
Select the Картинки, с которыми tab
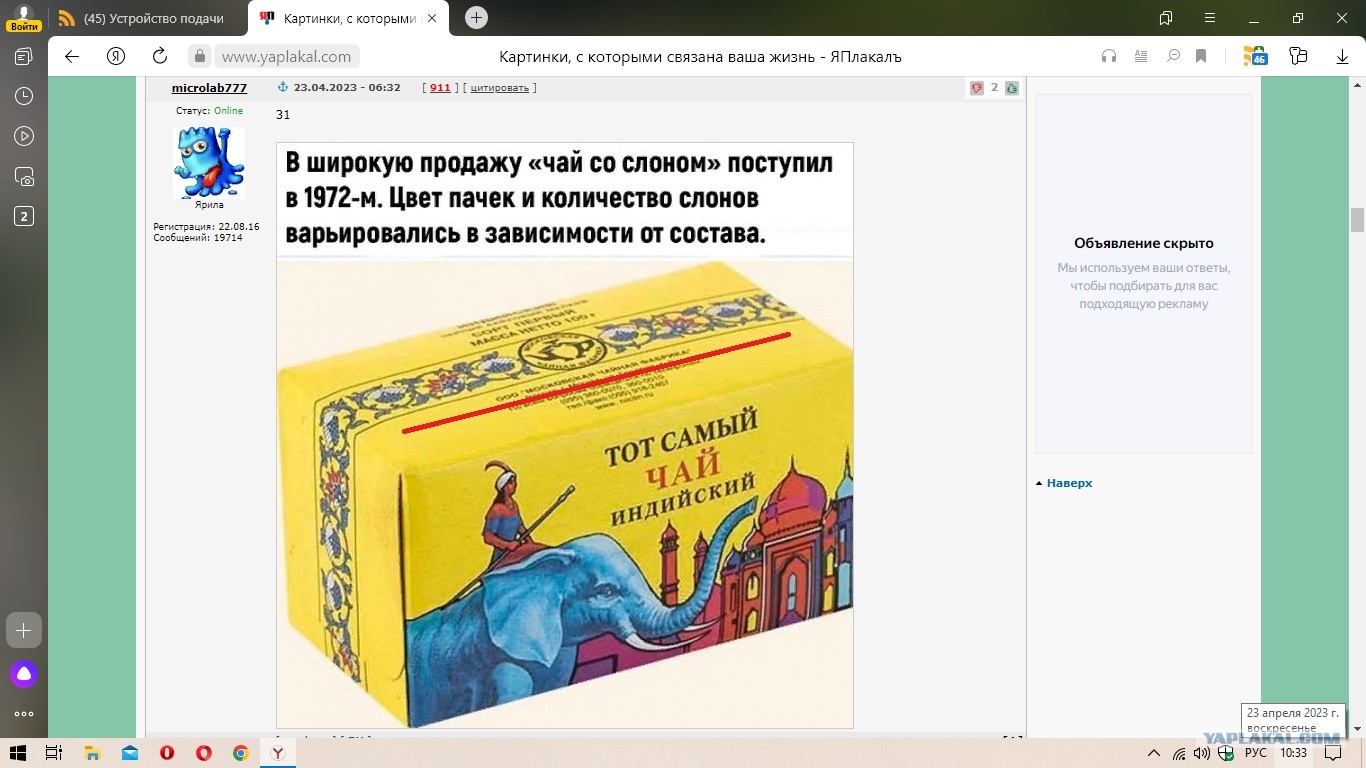[x=349, y=18]
